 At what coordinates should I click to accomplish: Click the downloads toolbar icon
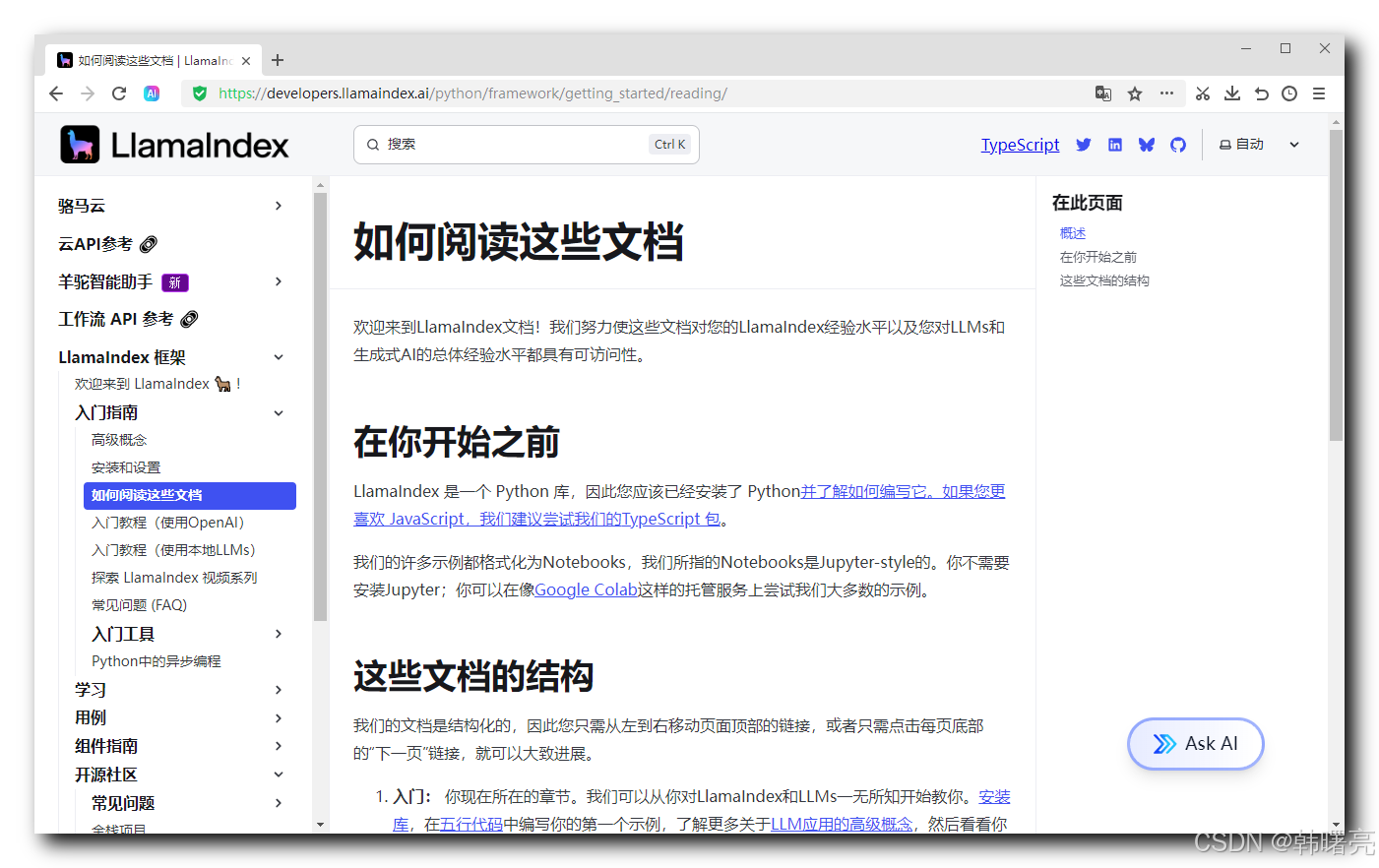click(1231, 93)
